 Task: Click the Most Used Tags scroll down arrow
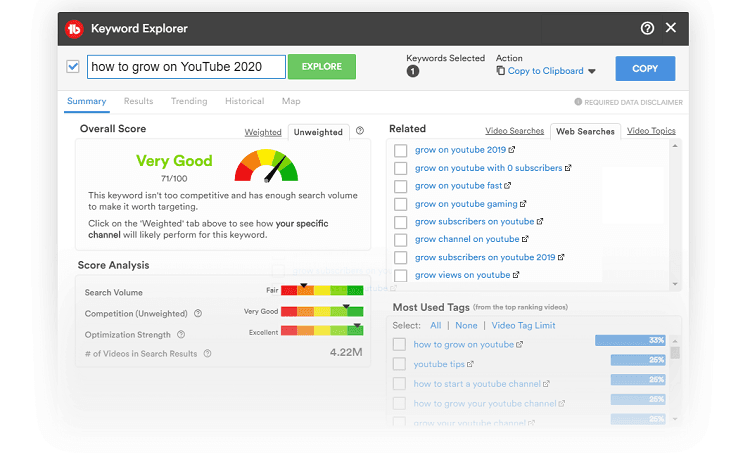(675, 419)
